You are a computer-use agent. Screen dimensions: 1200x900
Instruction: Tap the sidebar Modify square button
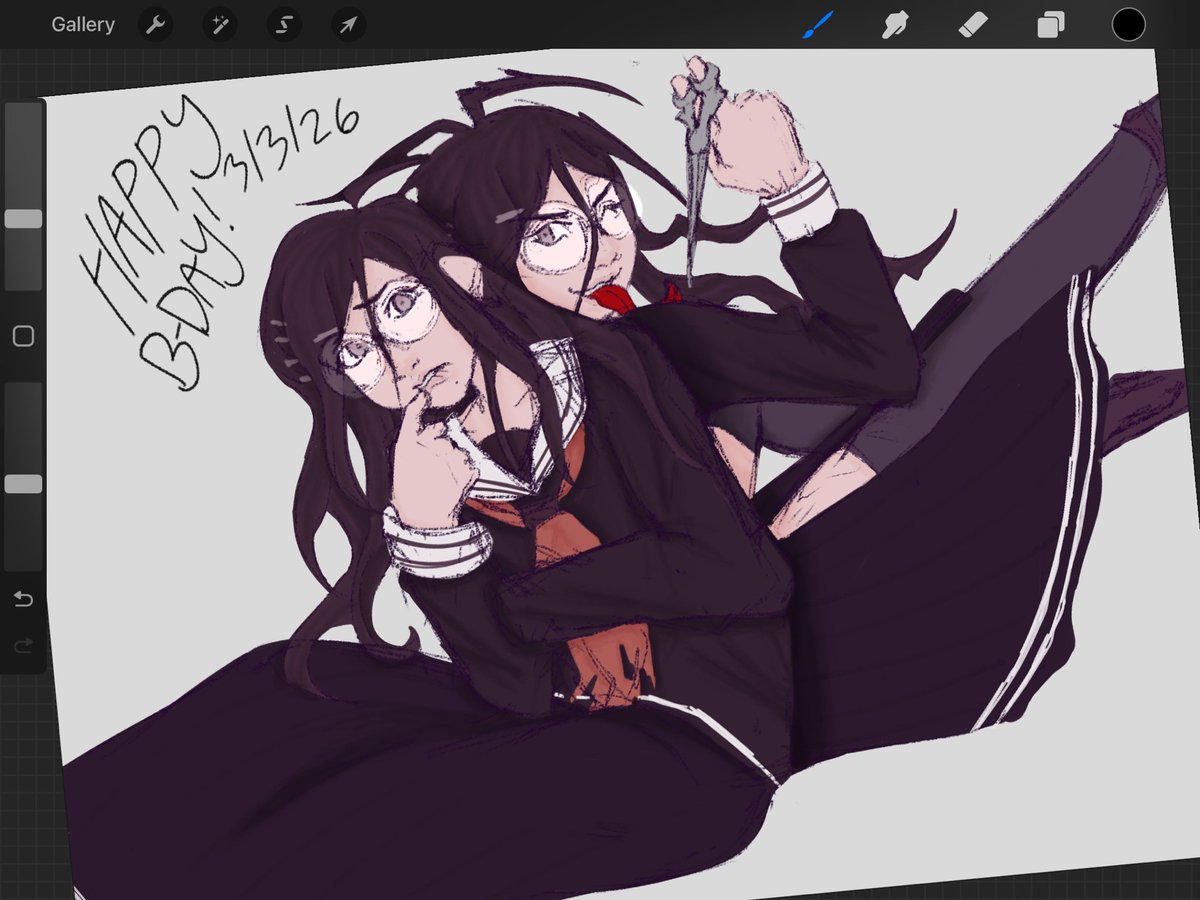(23, 336)
